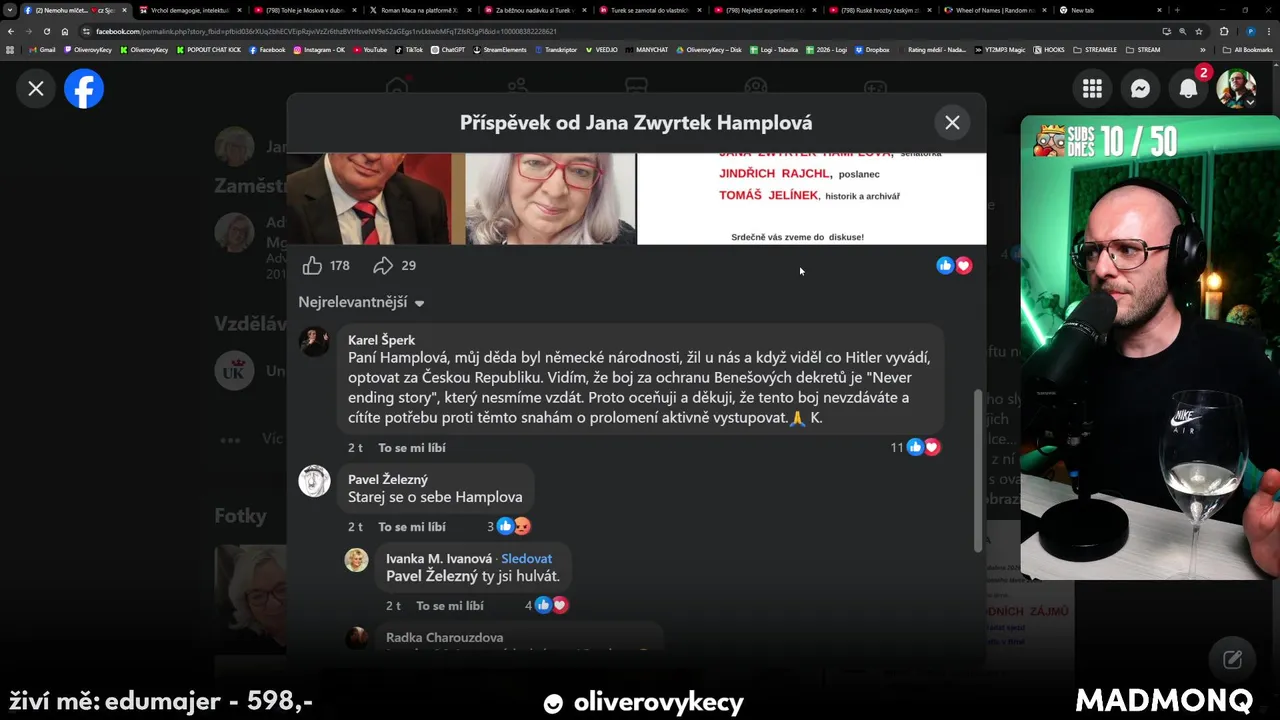Open the ChatGPT bookmark
Screen dimensions: 1280x720
click(x=448, y=49)
